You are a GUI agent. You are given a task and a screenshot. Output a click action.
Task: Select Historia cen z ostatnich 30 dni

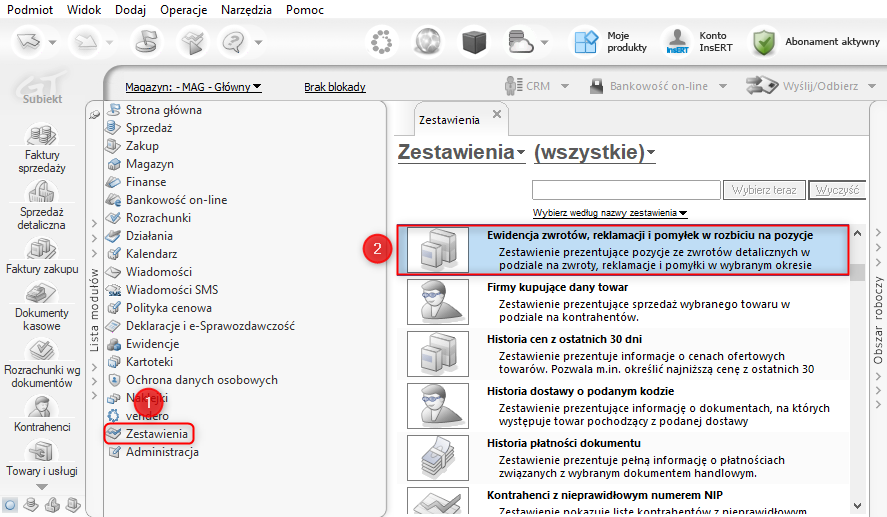623,354
